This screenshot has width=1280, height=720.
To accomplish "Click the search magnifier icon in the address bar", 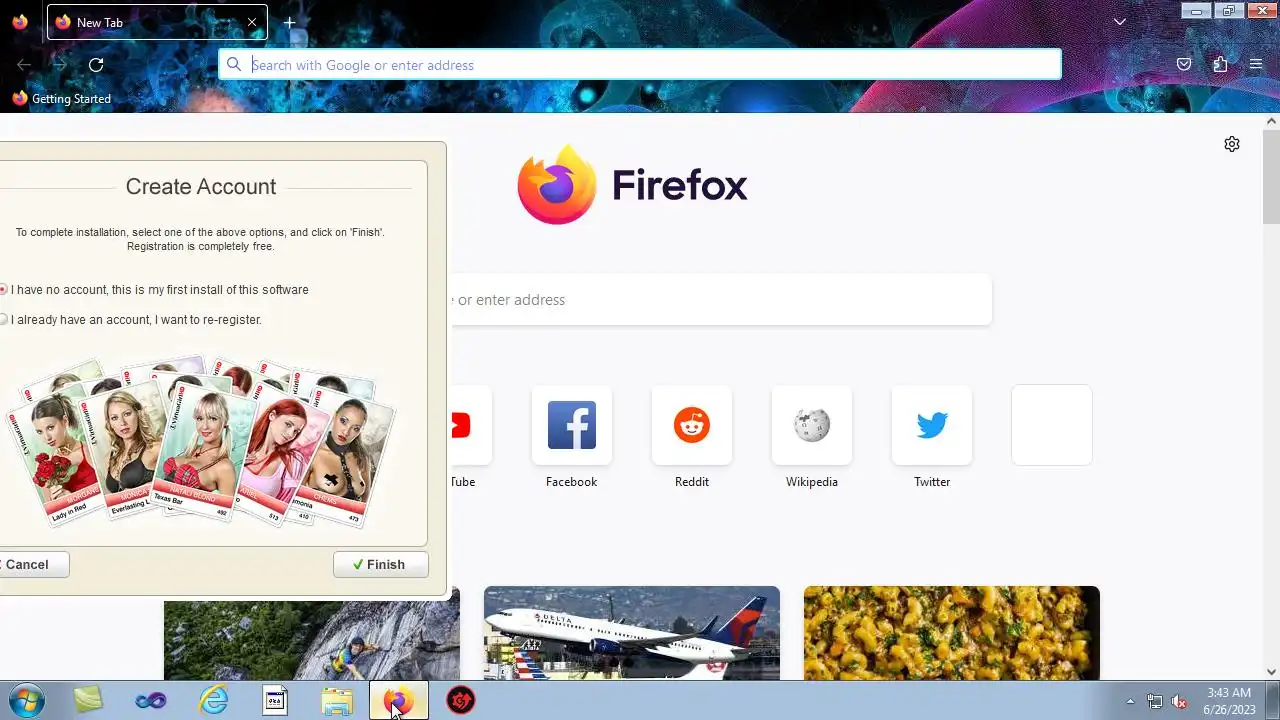I will pos(234,65).
